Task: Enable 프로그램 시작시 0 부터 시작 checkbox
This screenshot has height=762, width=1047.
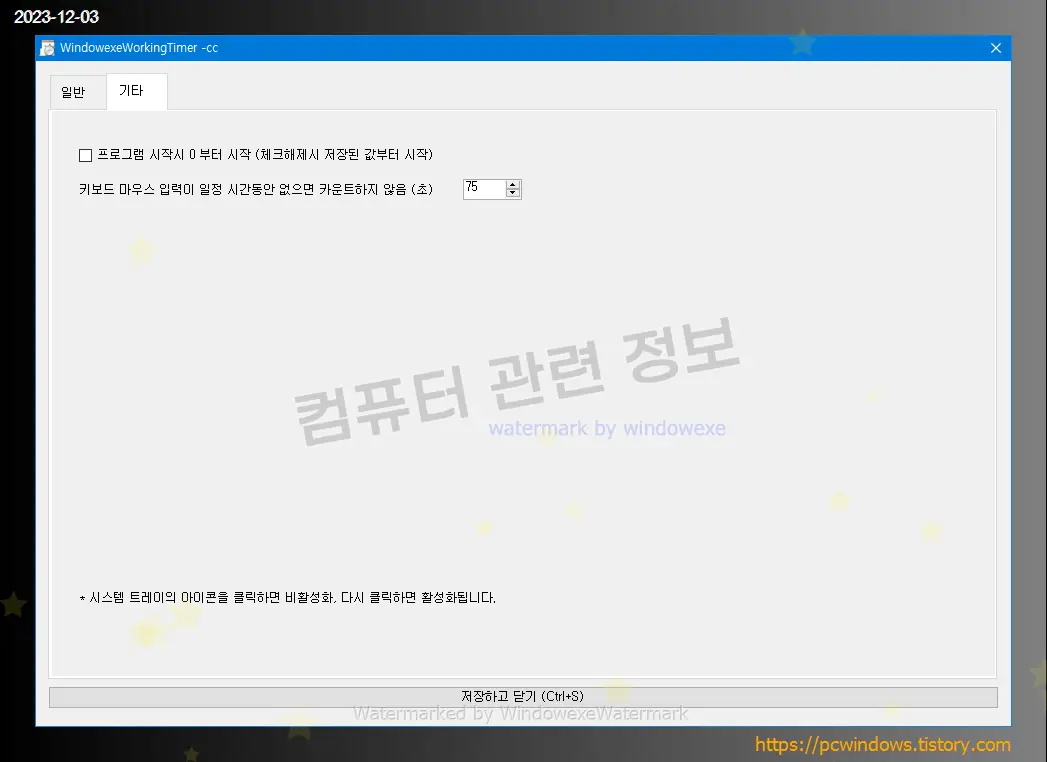Action: 85,156
